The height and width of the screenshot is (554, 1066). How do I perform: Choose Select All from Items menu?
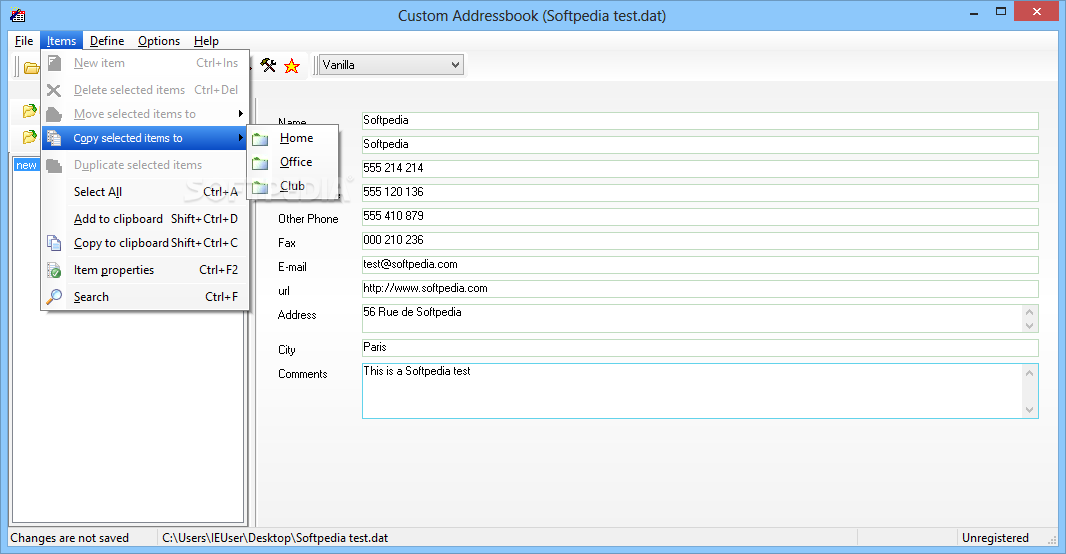click(x=145, y=192)
